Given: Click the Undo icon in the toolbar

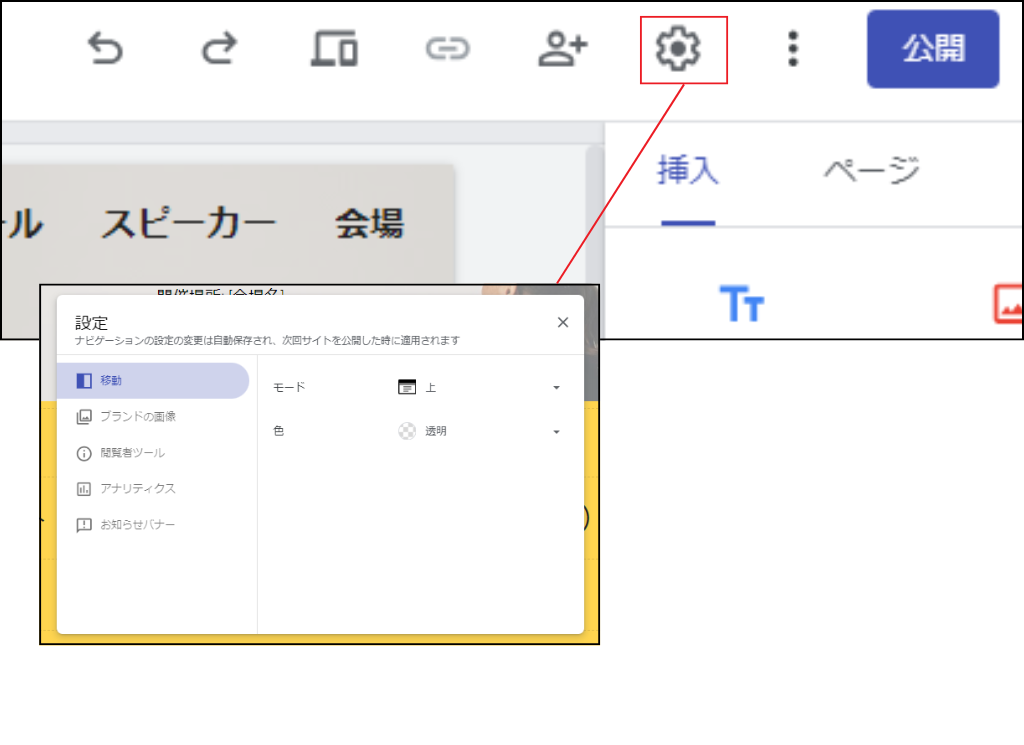Looking at the screenshot, I should 107,48.
